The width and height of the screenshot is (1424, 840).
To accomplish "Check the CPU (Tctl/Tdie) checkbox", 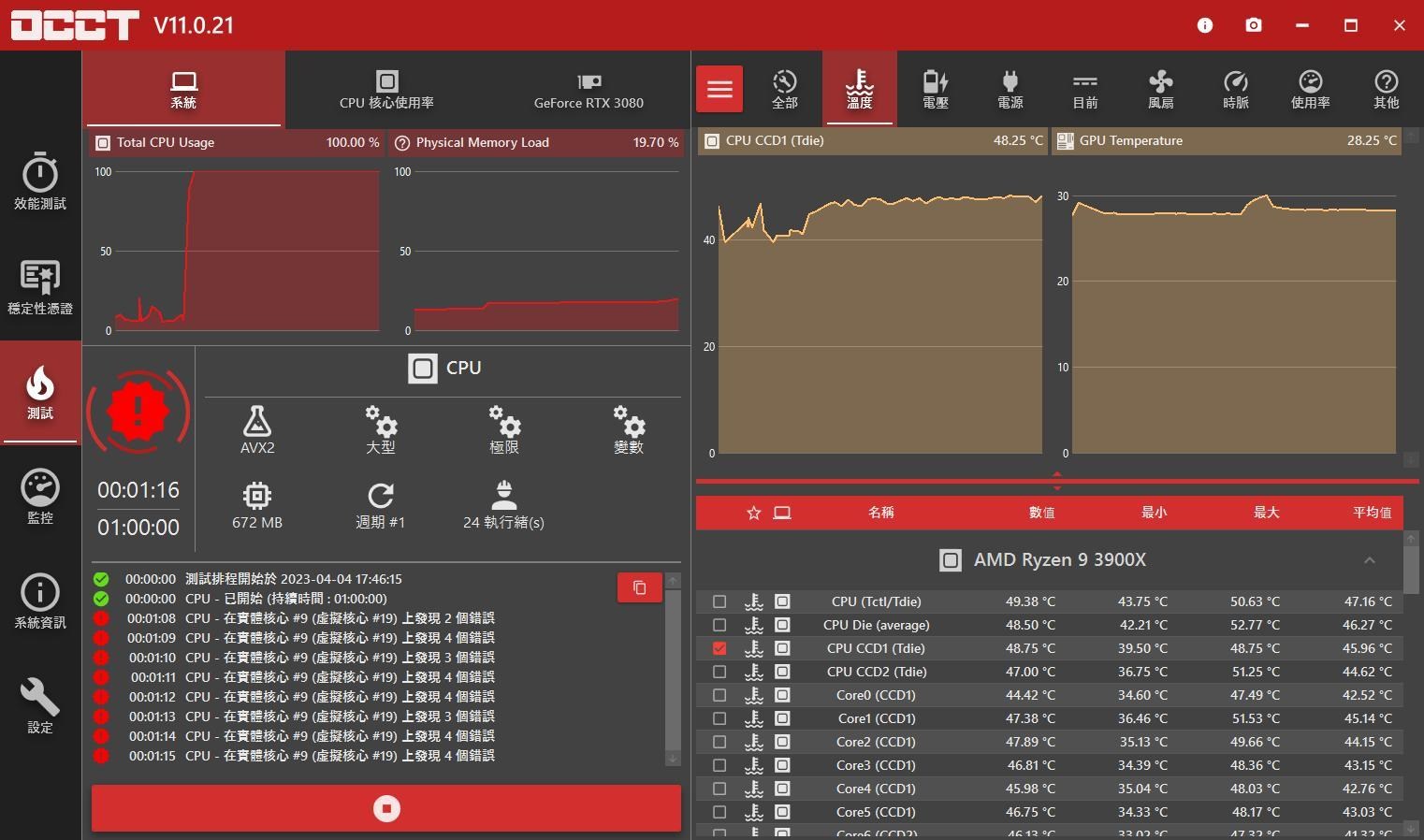I will point(719,601).
